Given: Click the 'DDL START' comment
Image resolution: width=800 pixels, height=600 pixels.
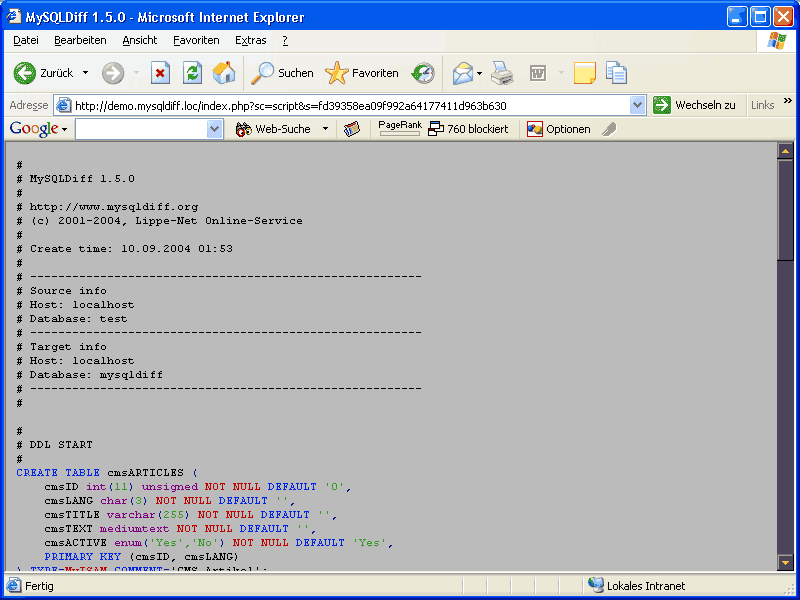Looking at the screenshot, I should (x=55, y=445).
